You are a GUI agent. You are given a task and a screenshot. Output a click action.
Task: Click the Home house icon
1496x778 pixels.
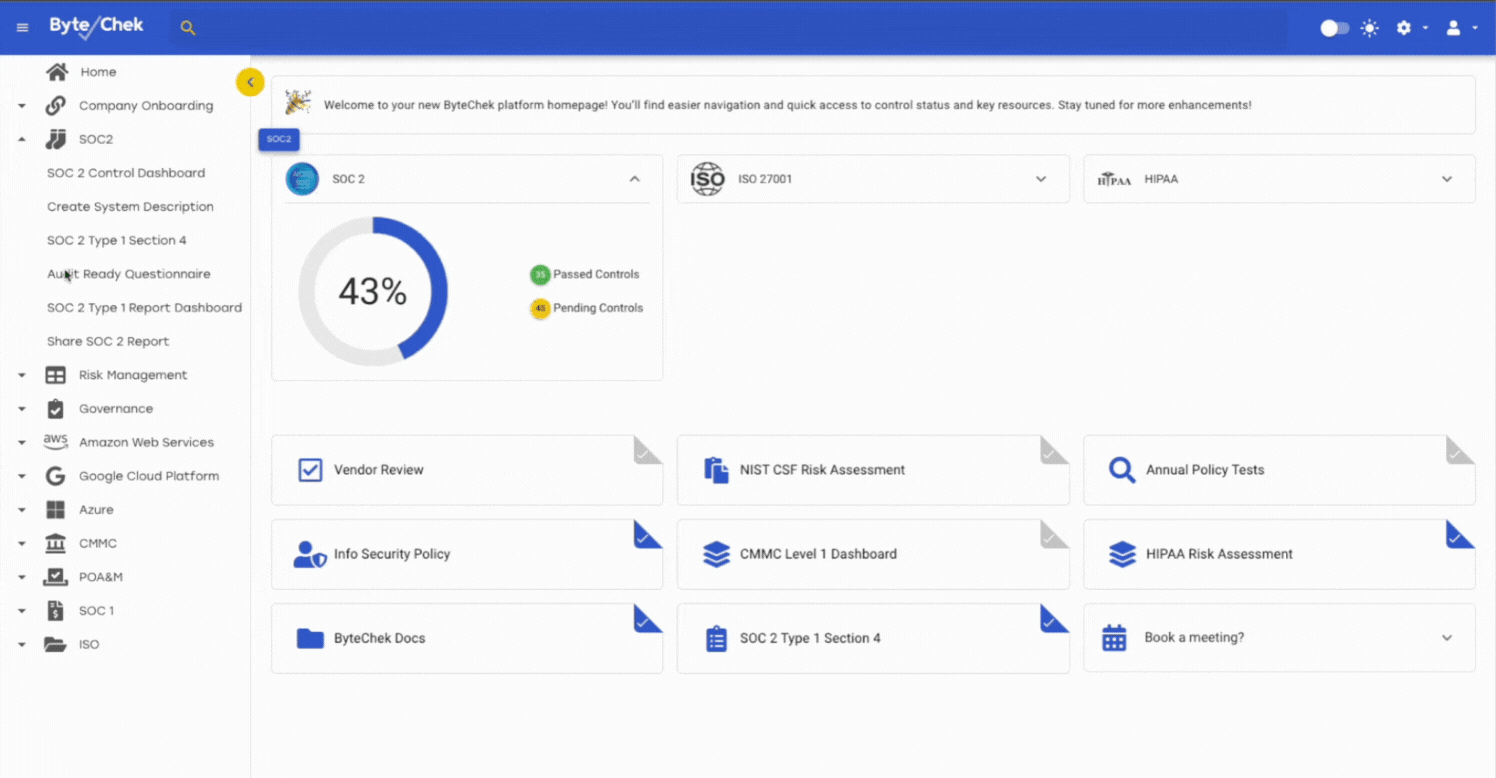57,72
